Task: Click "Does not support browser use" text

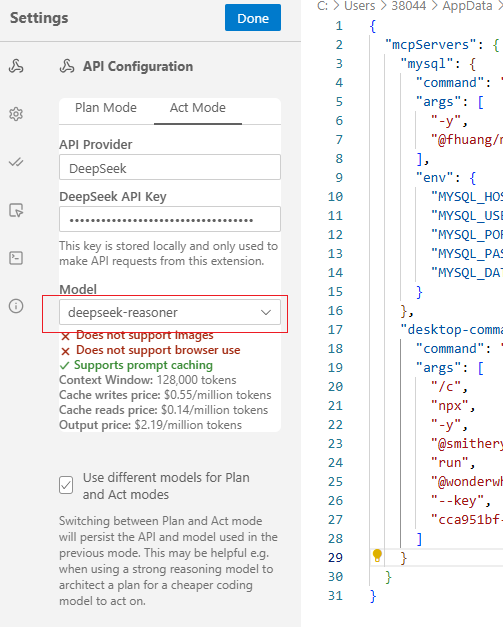Action: 158,350
